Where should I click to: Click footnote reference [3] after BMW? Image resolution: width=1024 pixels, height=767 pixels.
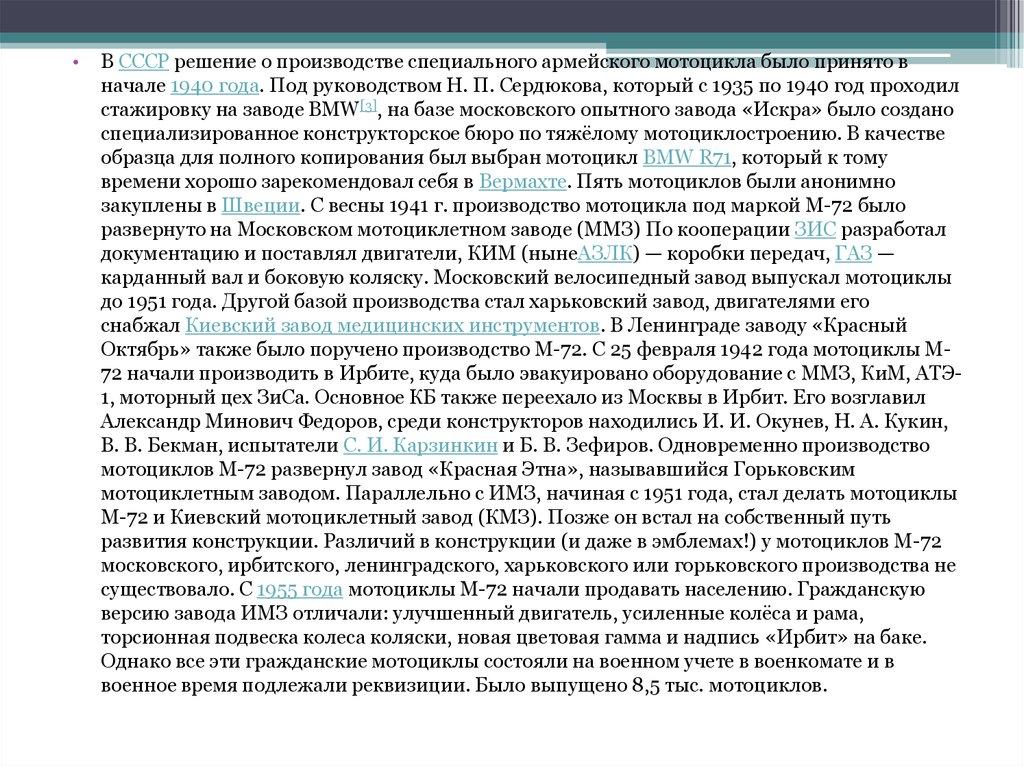pos(369,106)
